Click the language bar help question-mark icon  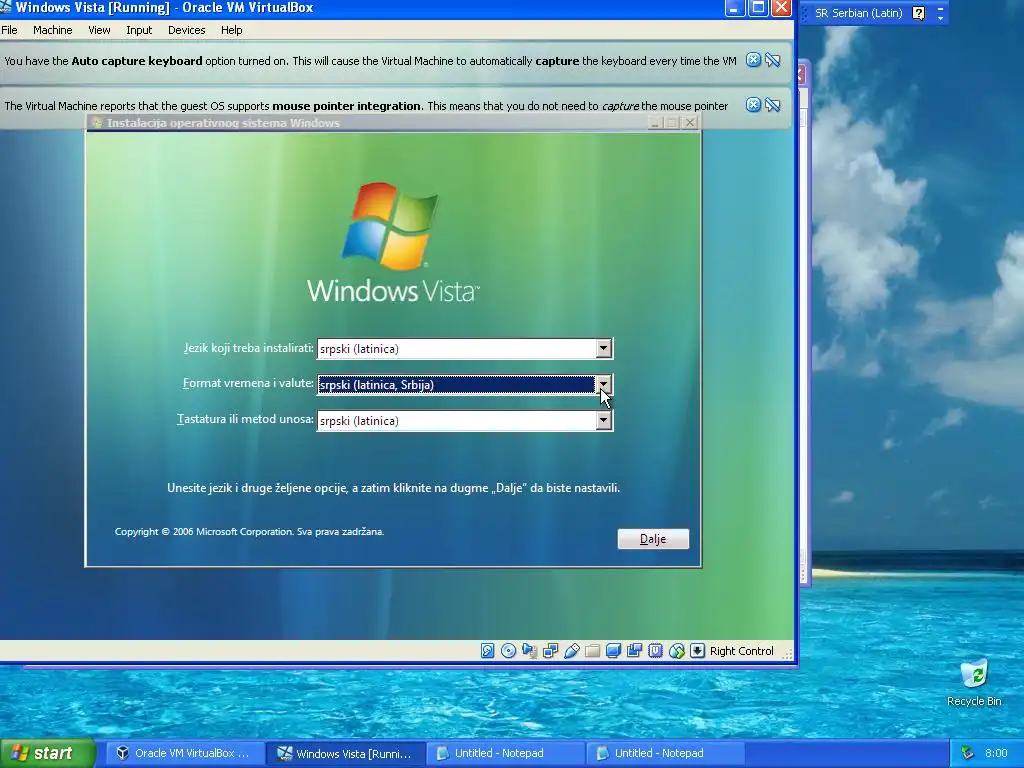pos(918,13)
